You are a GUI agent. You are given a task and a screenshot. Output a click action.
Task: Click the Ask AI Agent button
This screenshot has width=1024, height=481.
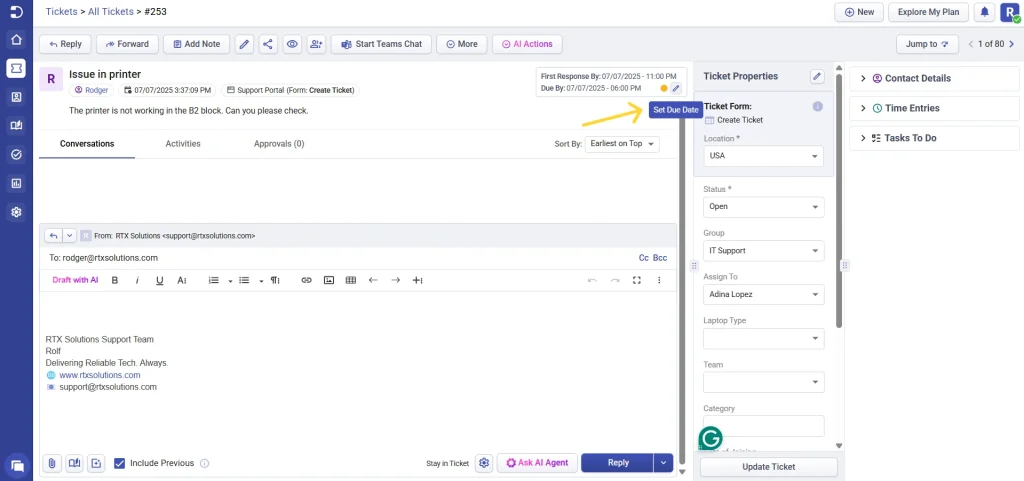click(x=537, y=463)
